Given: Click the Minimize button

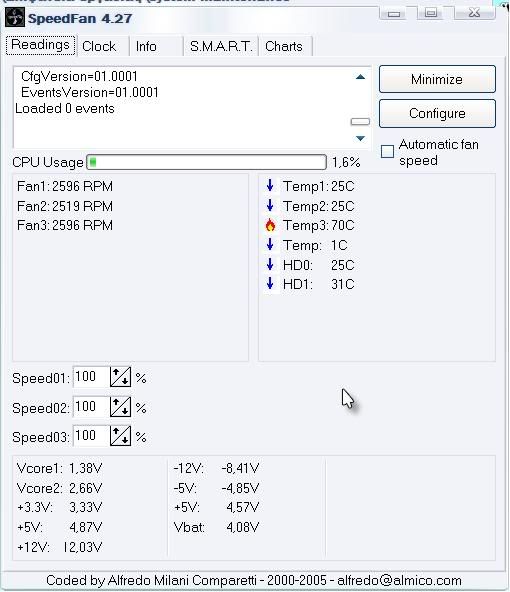Looking at the screenshot, I should pyautogui.click(x=437, y=79).
